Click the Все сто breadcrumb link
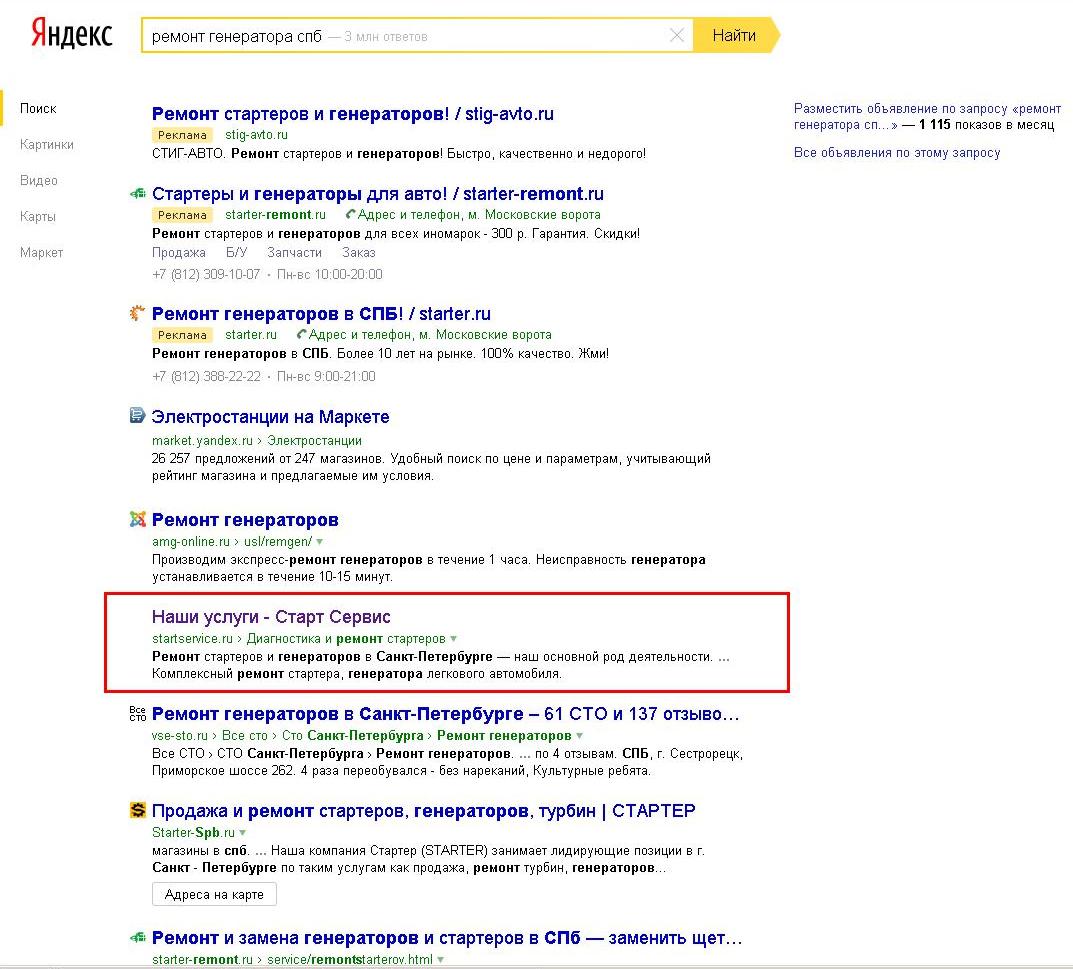Viewport: 1073px width, 969px height. [x=244, y=736]
